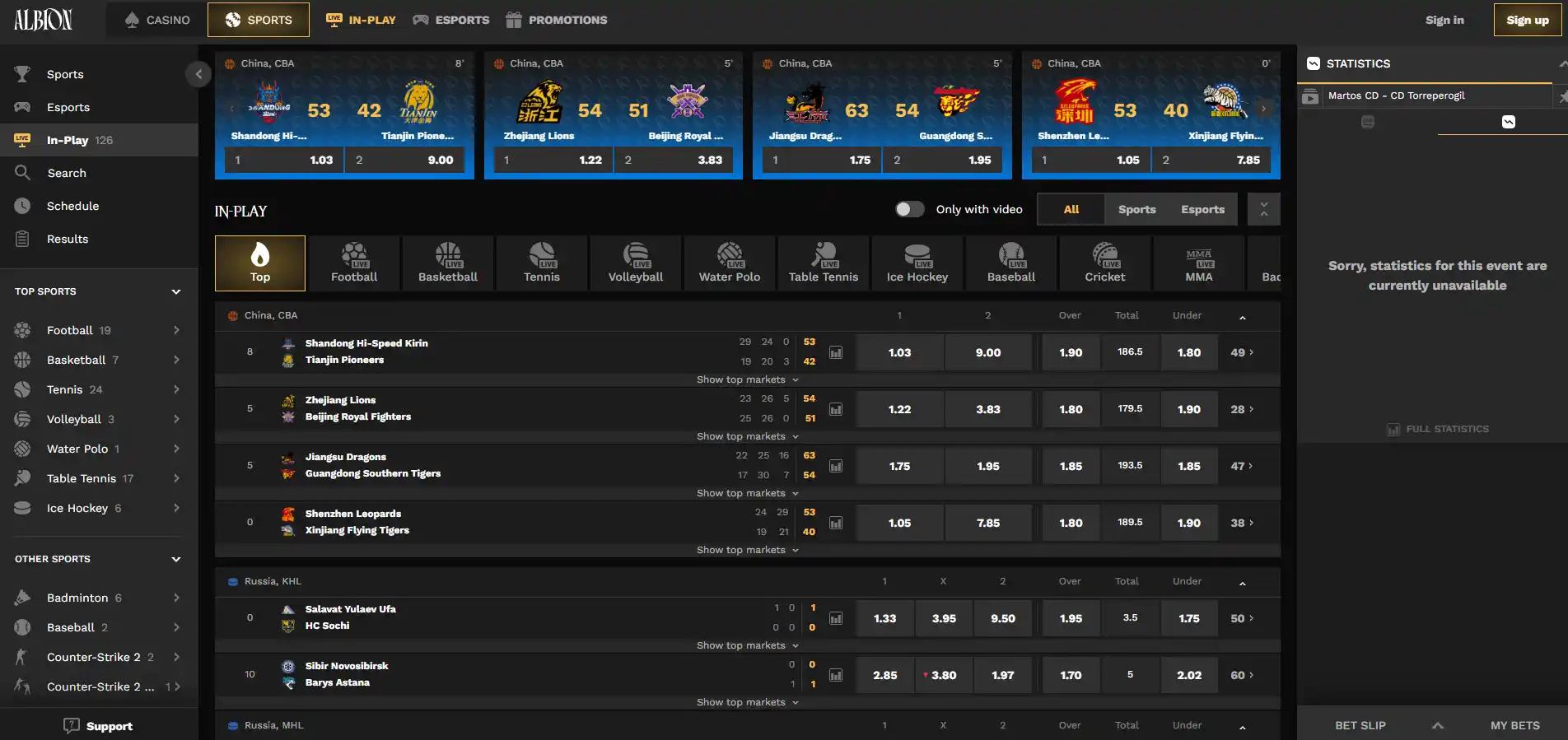Select the MMA live sport icon
This screenshot has height=740, width=1568.
click(x=1199, y=263)
